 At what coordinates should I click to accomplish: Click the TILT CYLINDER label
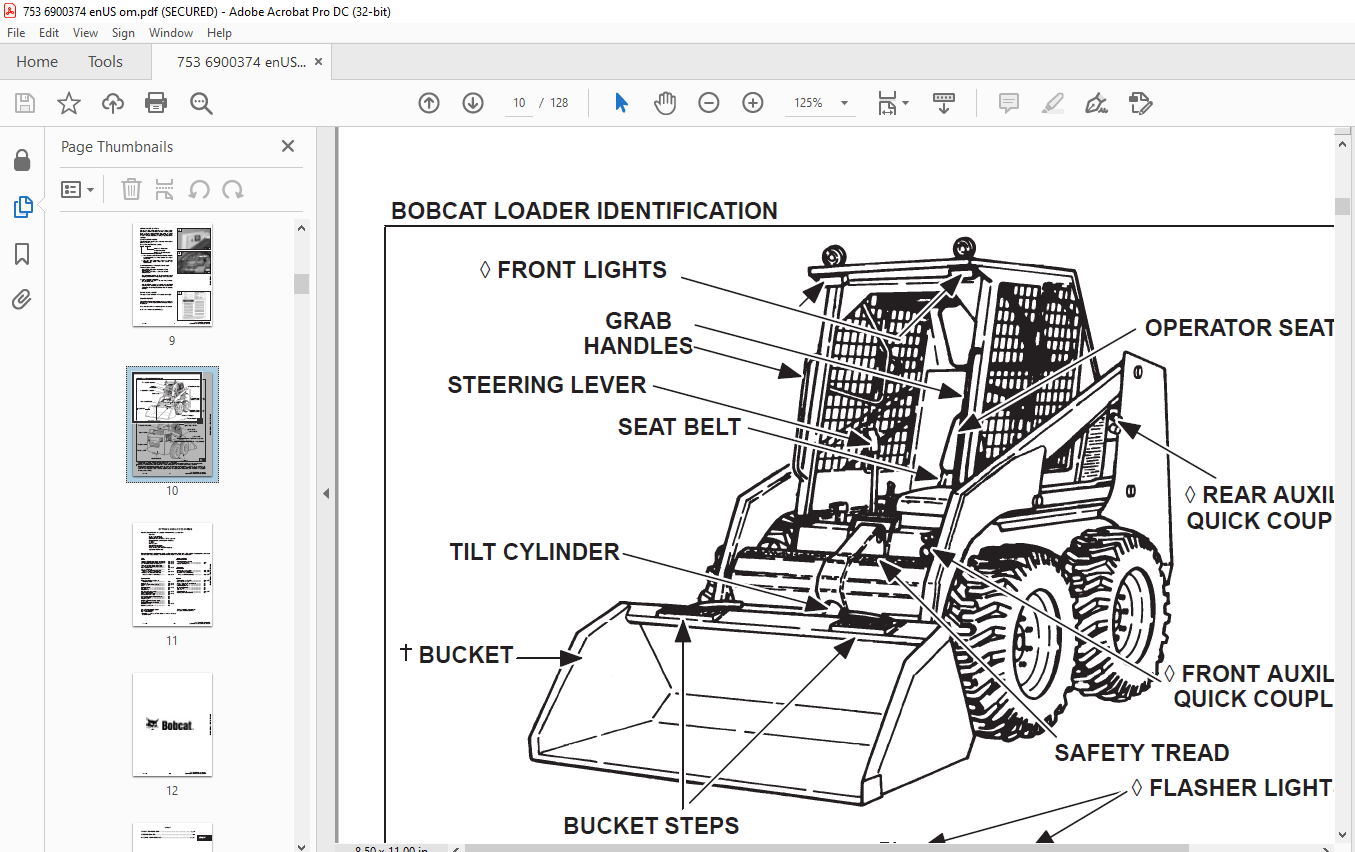pyautogui.click(x=534, y=552)
